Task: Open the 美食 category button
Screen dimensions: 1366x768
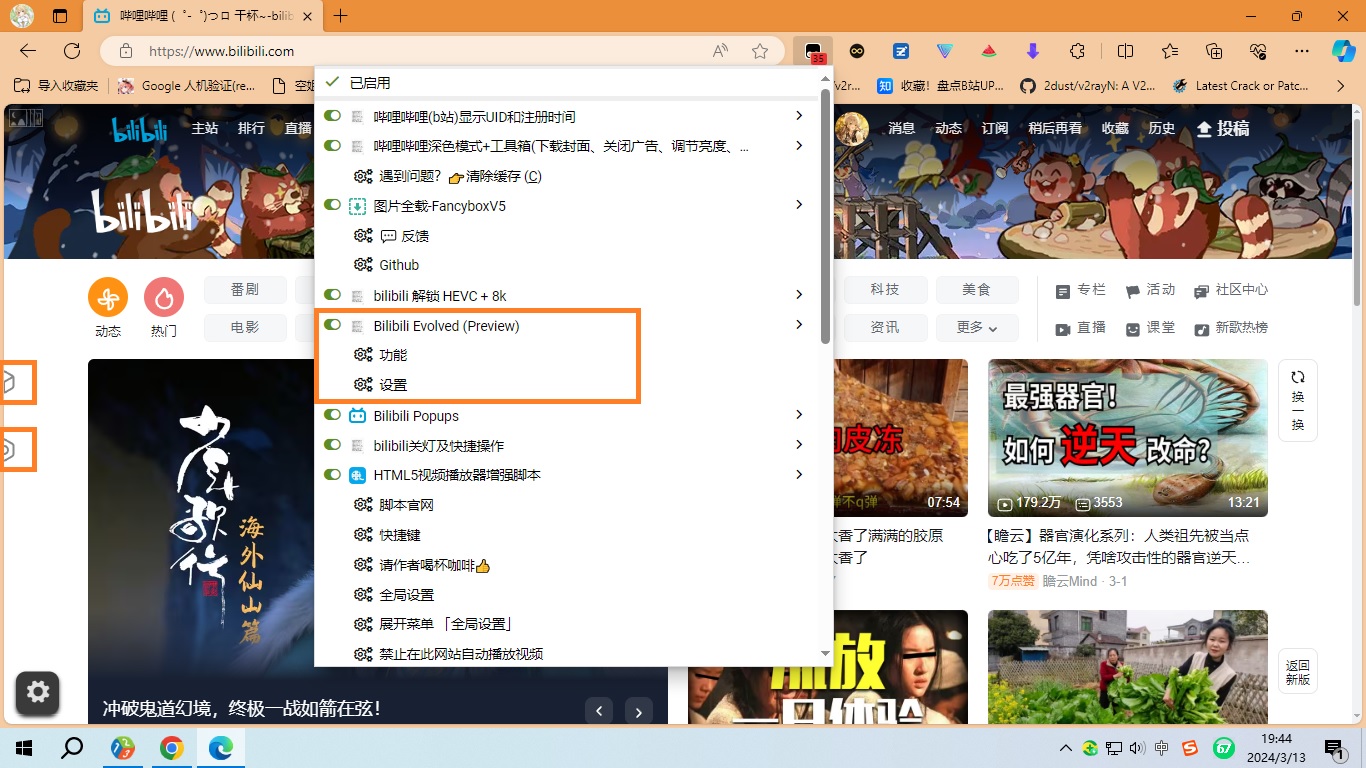Action: (977, 290)
